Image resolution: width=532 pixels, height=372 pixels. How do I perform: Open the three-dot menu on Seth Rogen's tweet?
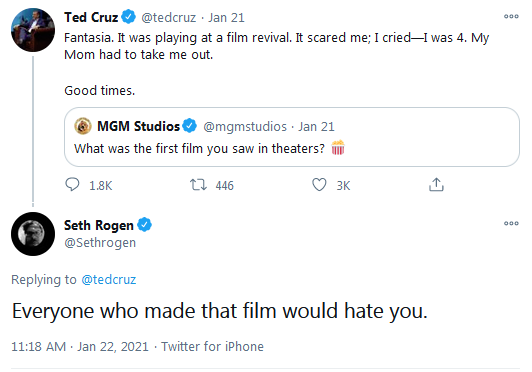click(511, 223)
